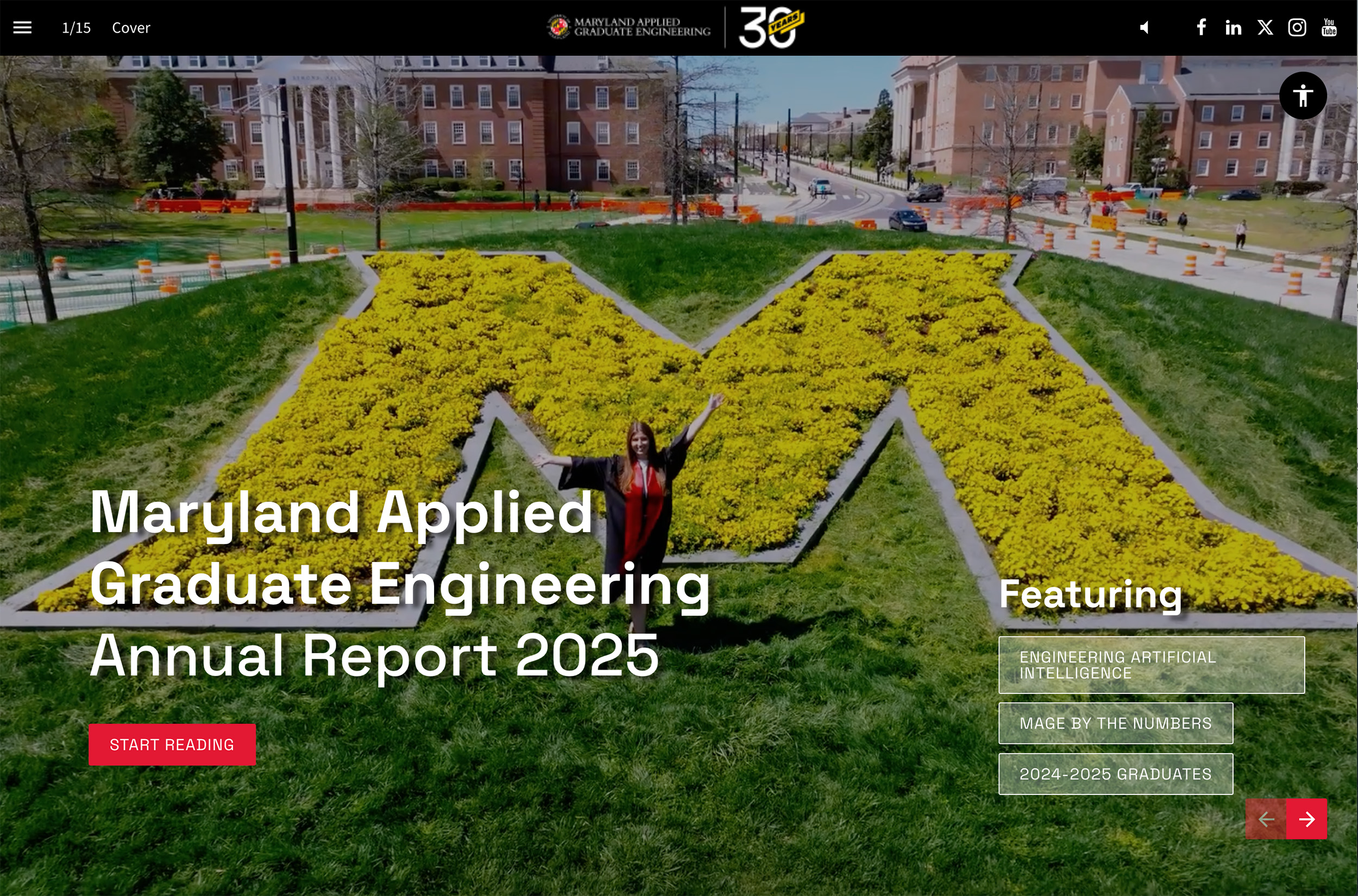This screenshot has width=1358, height=896.
Task: Go back using the left arrow control
Action: tap(1267, 819)
